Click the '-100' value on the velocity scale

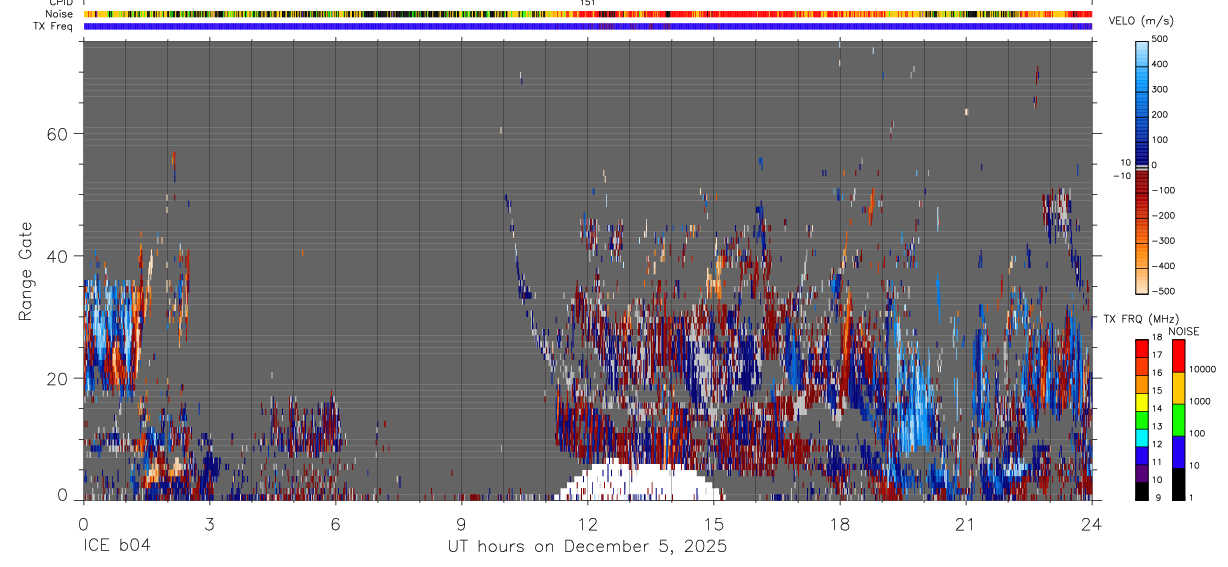click(x=1163, y=190)
